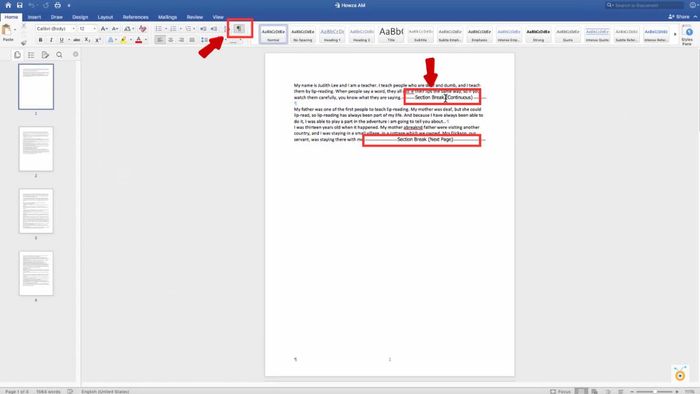Decrease font size with smaller A
Viewport: 700px width, 394px height.
pyautogui.click(x=115, y=29)
